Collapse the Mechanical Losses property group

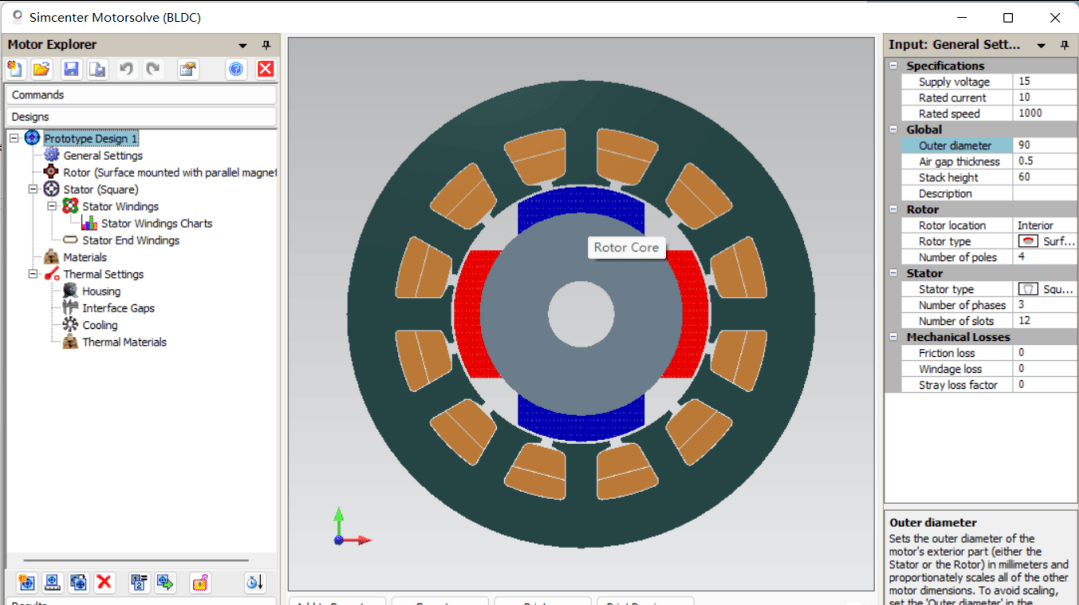click(x=893, y=337)
